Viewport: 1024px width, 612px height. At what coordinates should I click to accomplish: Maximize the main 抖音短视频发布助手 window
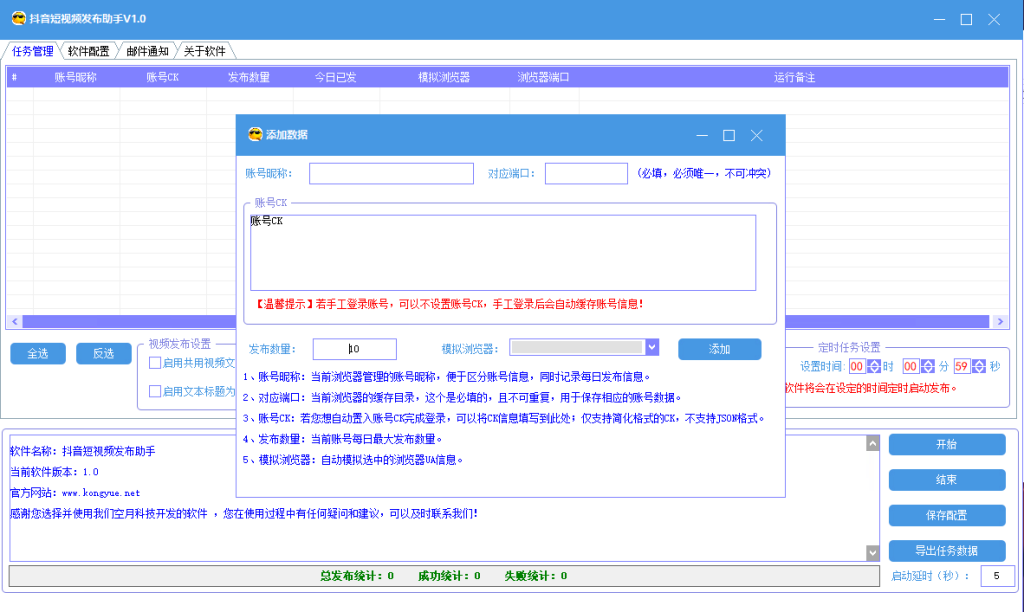967,20
